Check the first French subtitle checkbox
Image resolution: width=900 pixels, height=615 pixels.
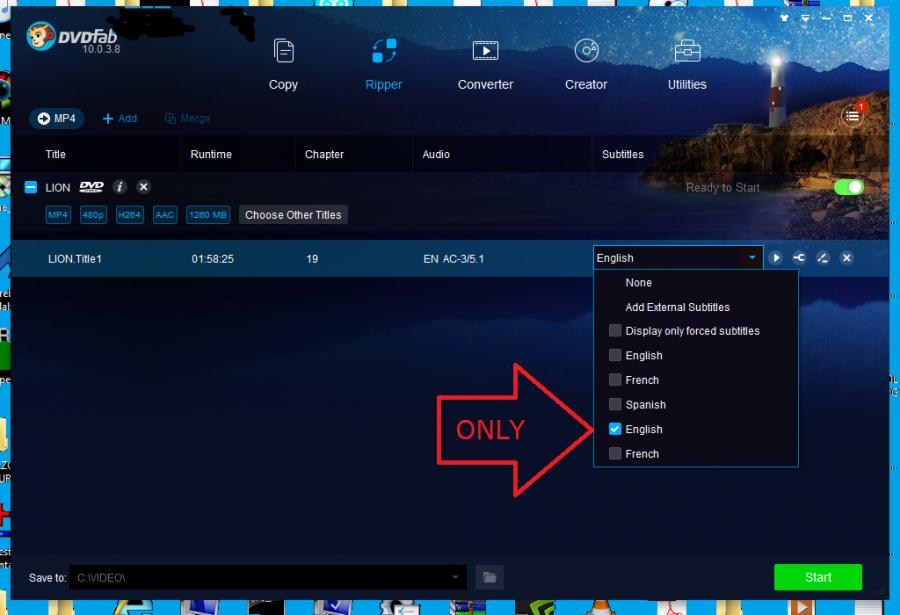click(x=615, y=380)
